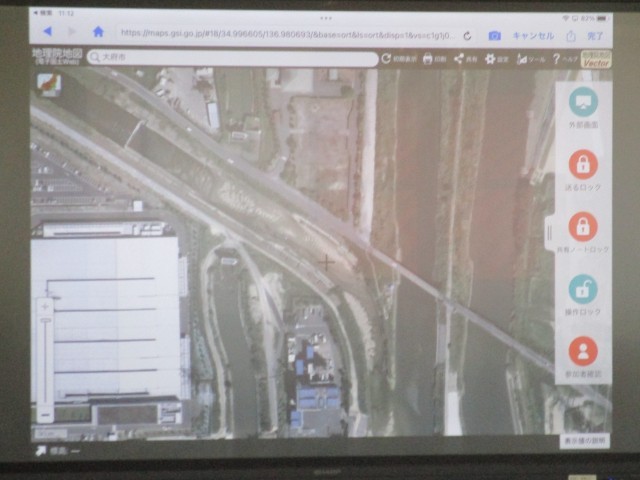The width and height of the screenshot is (640, 480).
Task: Reload the page with the refresh icon
Action: tap(467, 36)
